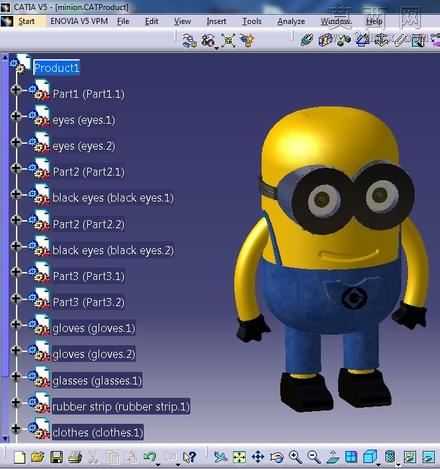Click the shading view mode icon
This screenshot has width=440, height=469.
pos(390,456)
